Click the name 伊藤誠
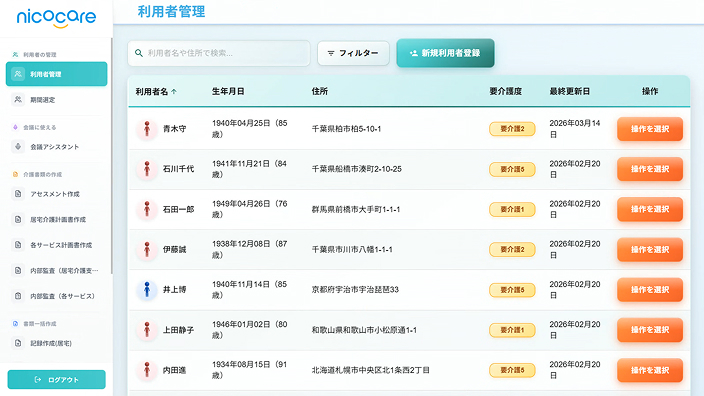The image size is (704, 396). [x=175, y=250]
